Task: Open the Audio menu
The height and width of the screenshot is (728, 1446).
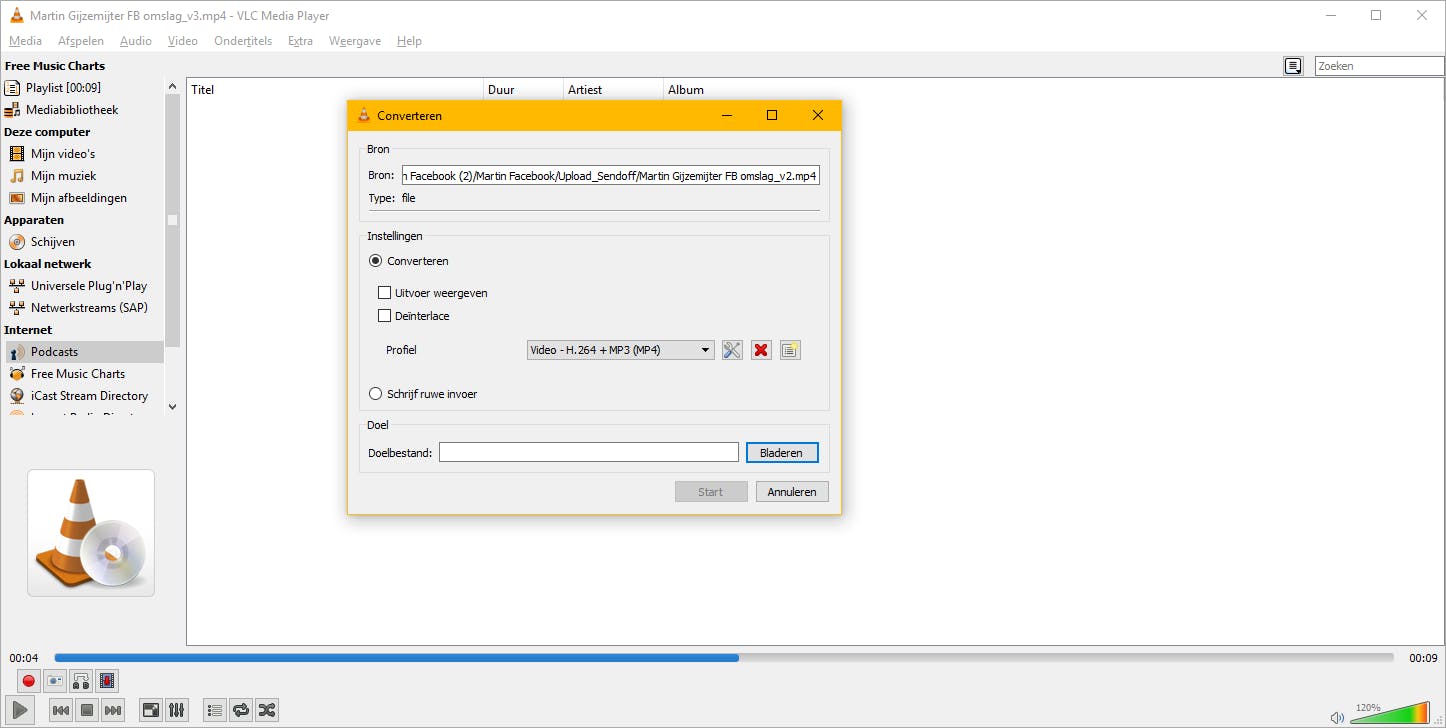Action: 136,41
